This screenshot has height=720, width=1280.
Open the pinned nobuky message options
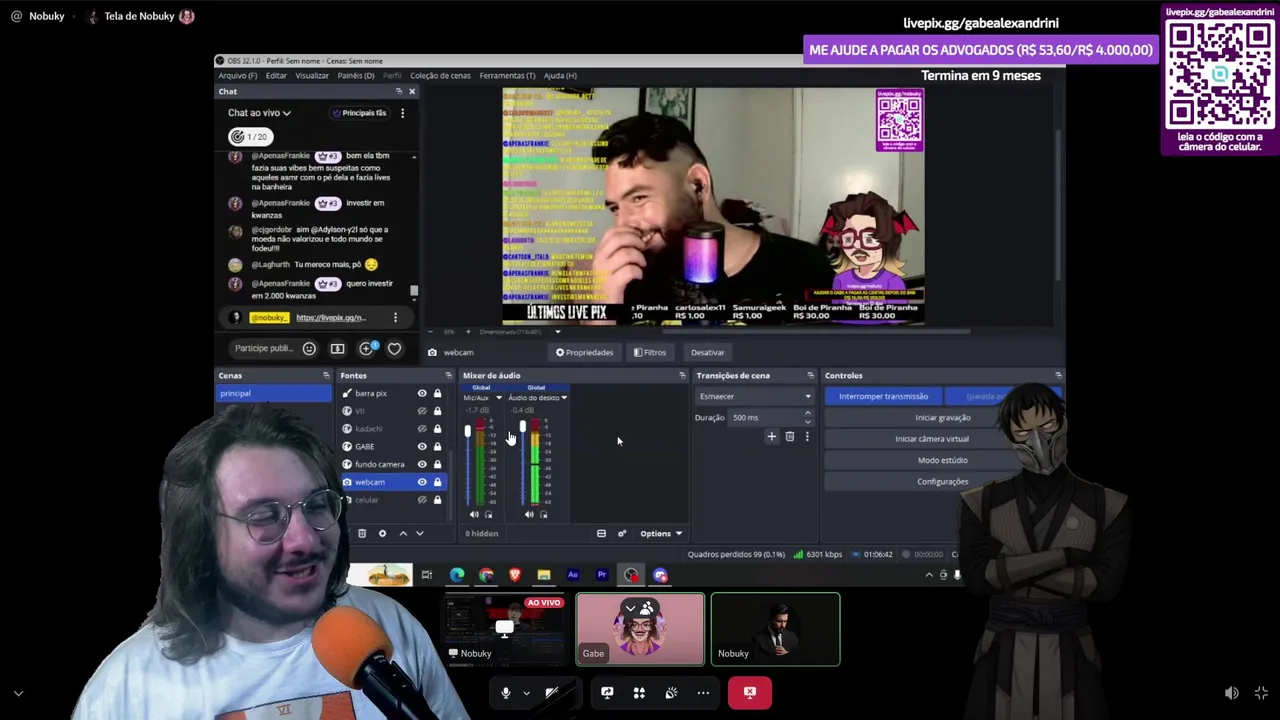[395, 317]
